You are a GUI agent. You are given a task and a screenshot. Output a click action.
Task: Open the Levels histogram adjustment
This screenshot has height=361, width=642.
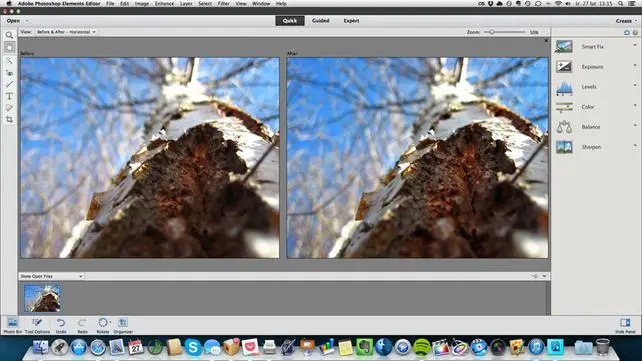(564, 87)
